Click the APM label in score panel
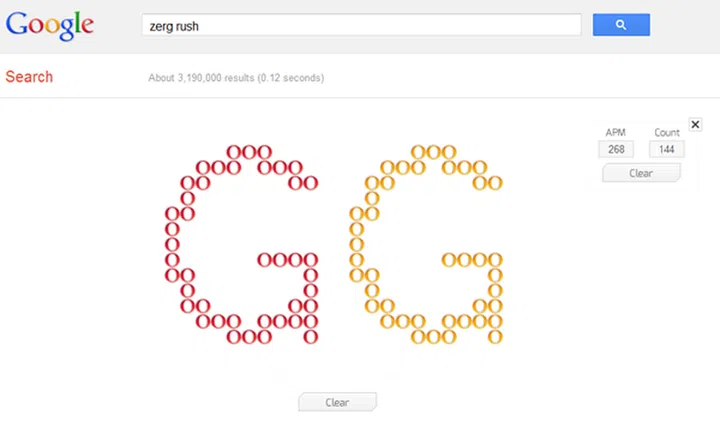Image resolution: width=720 pixels, height=422 pixels. click(x=615, y=132)
